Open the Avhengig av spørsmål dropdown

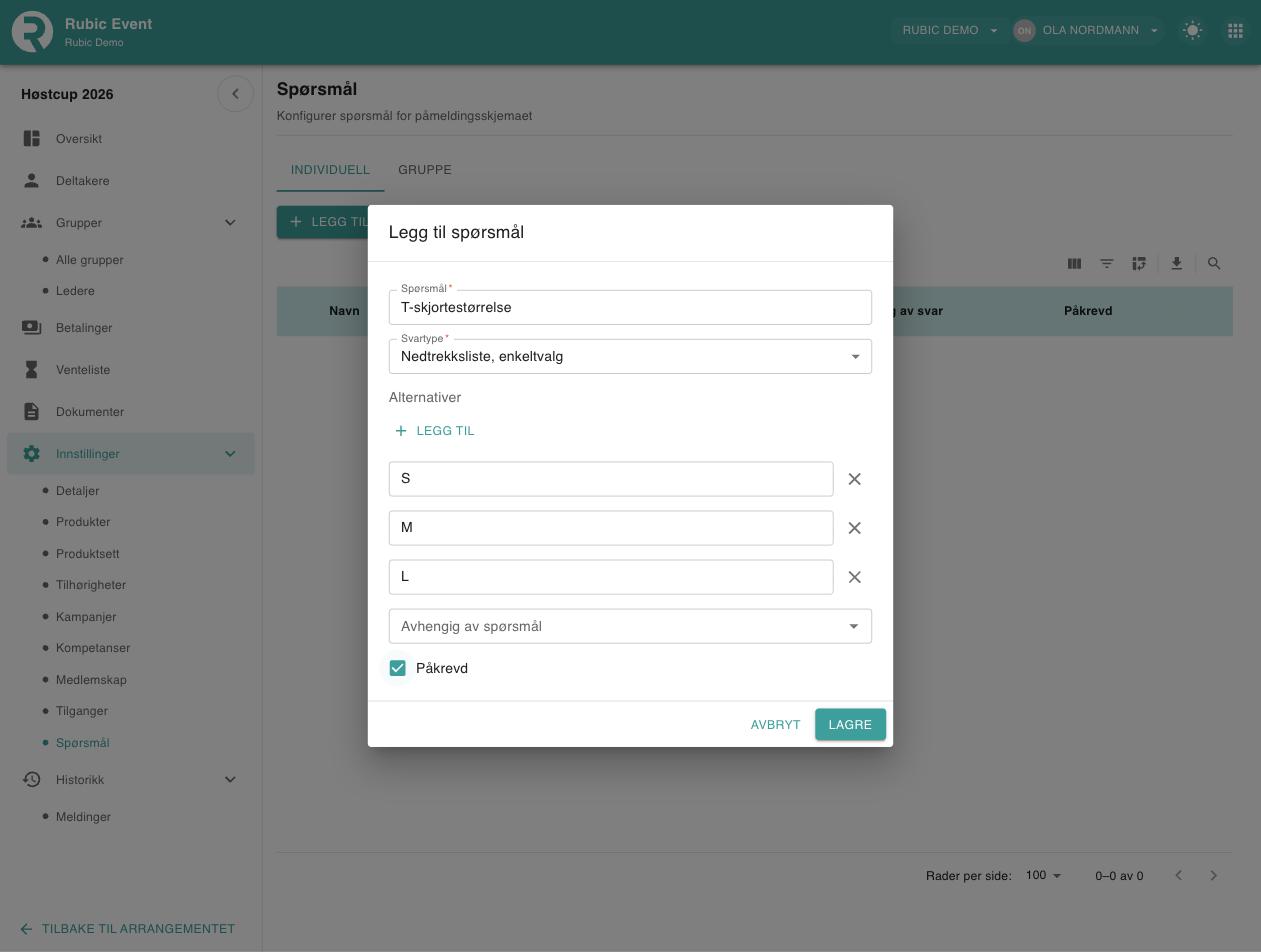tap(630, 626)
